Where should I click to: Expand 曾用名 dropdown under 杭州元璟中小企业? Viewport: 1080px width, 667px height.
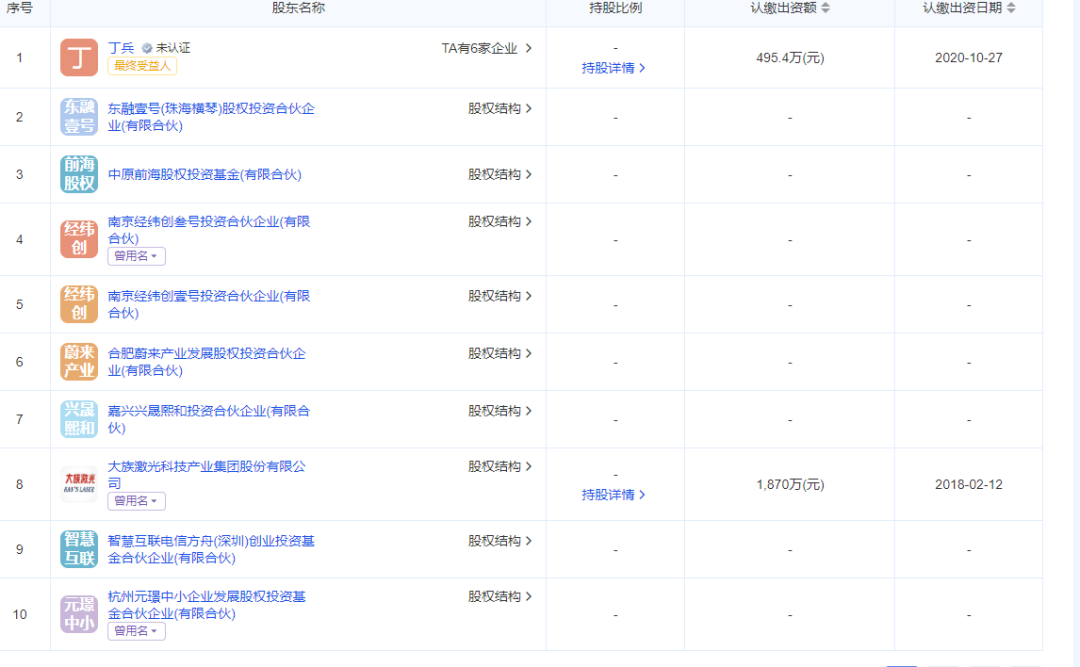[136, 631]
